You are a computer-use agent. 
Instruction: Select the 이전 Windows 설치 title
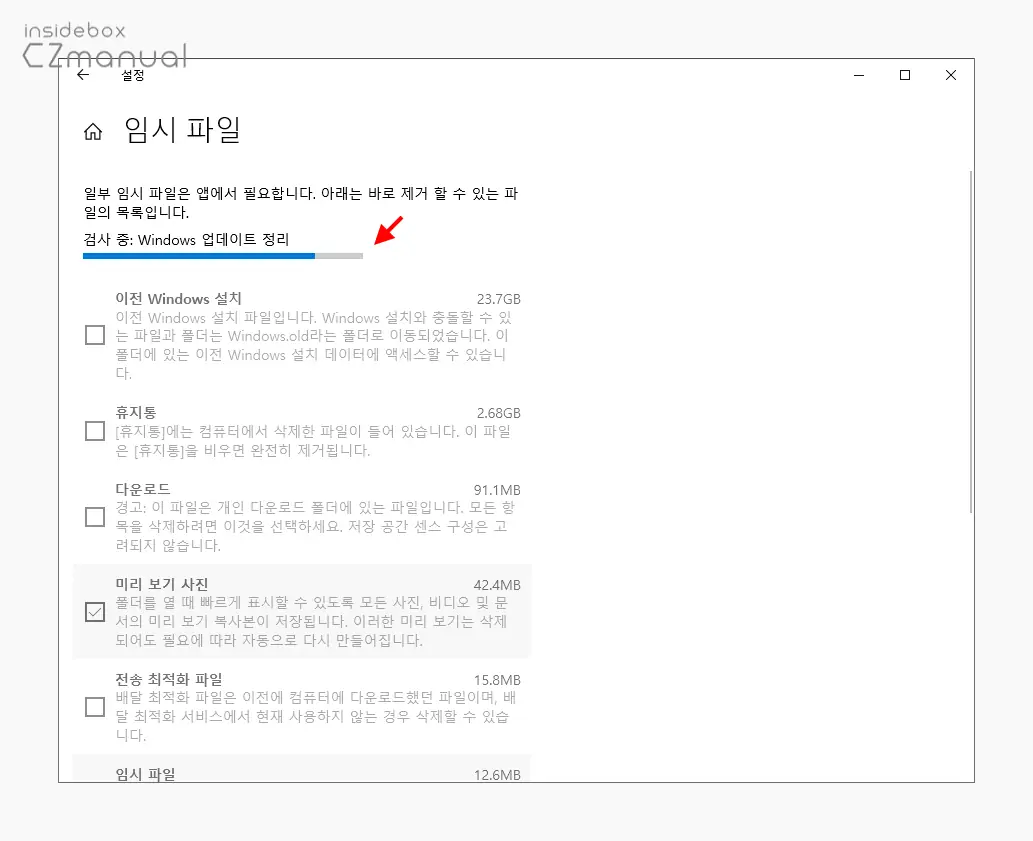[179, 298]
